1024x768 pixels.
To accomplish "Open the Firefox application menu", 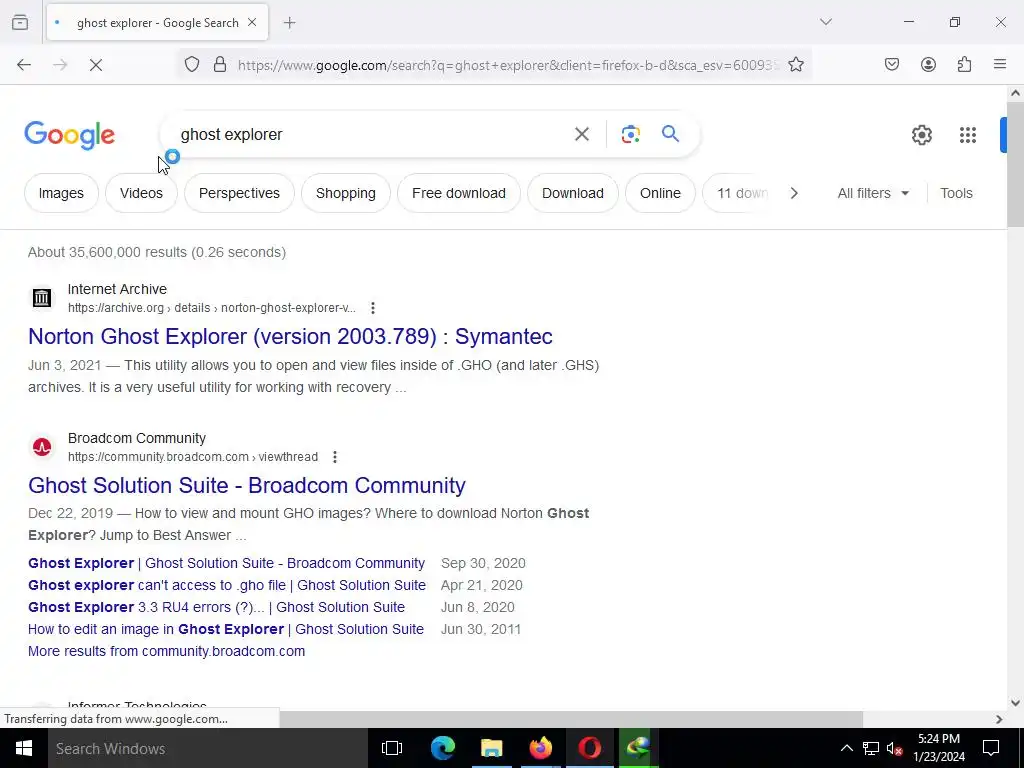I will (1000, 65).
